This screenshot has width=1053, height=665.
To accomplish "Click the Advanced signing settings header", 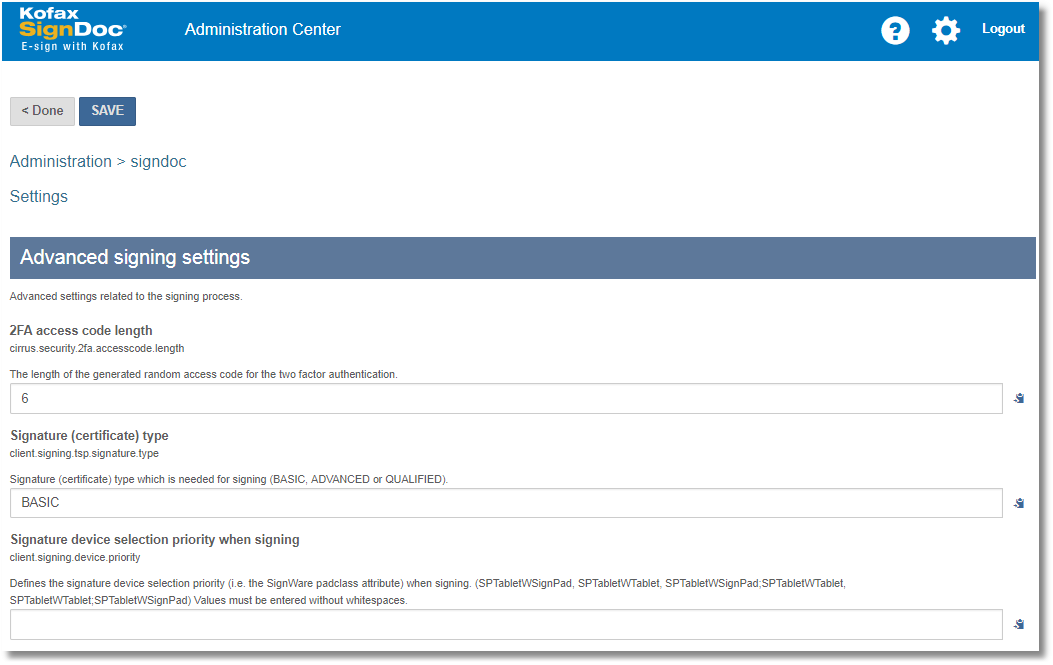I will click(x=522, y=257).
